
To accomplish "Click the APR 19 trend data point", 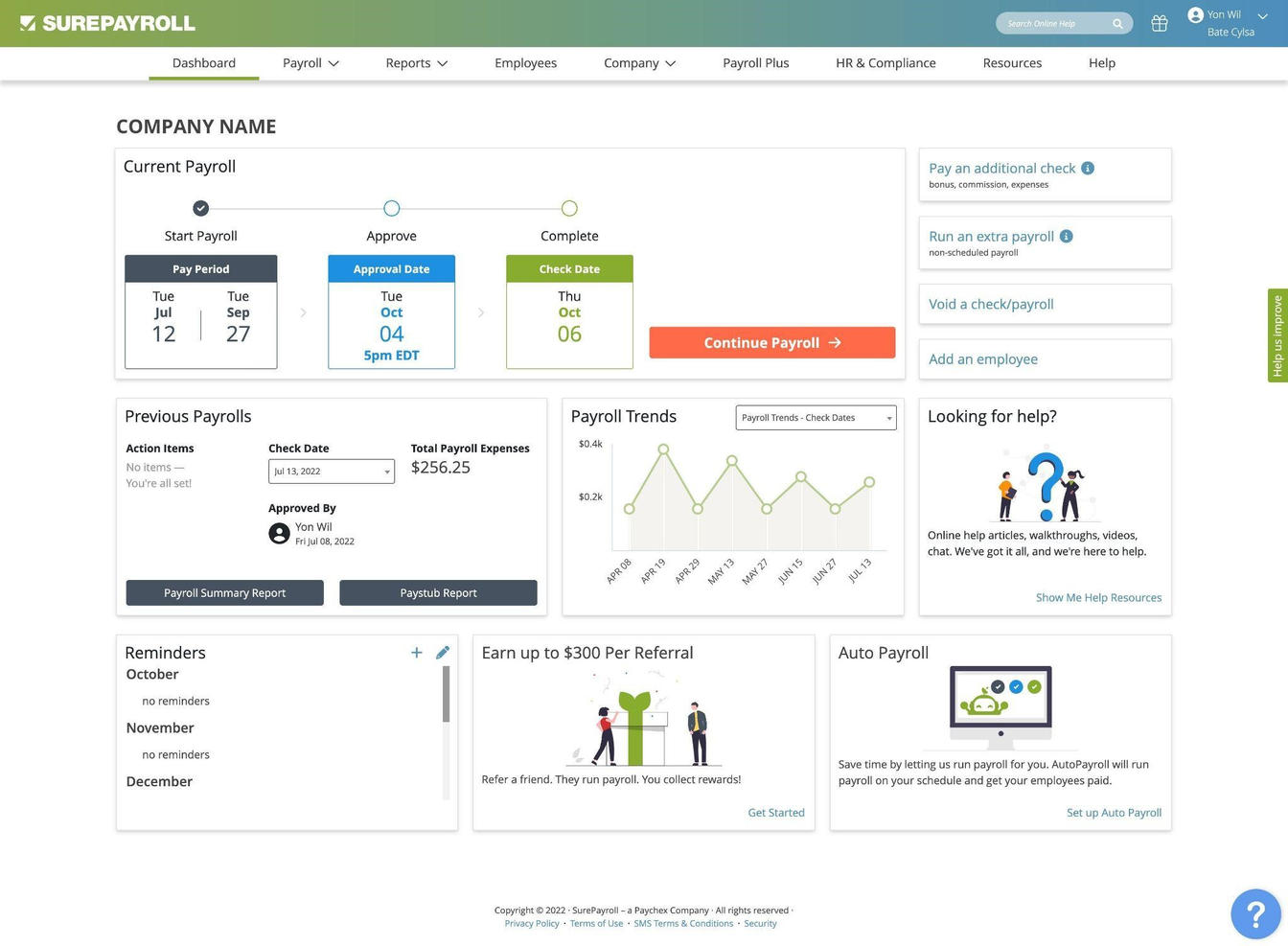I will click(x=663, y=449).
